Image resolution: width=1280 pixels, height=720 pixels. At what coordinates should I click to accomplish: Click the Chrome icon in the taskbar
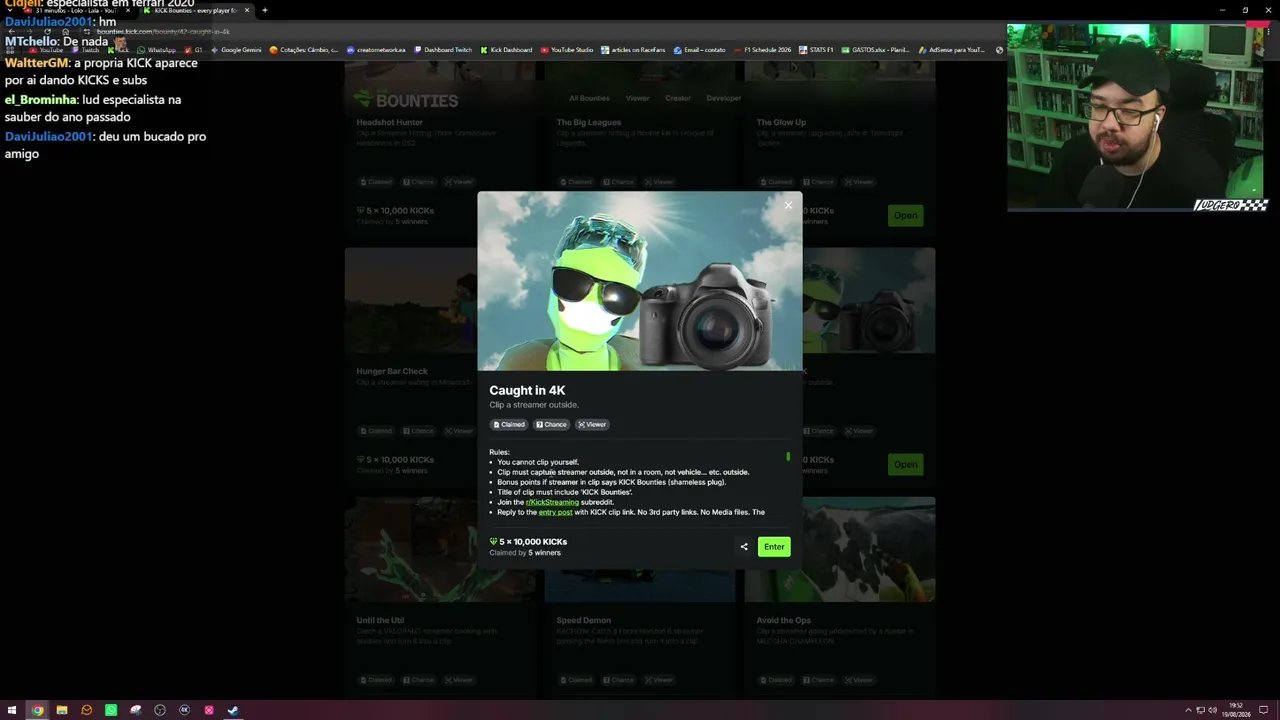[37, 710]
